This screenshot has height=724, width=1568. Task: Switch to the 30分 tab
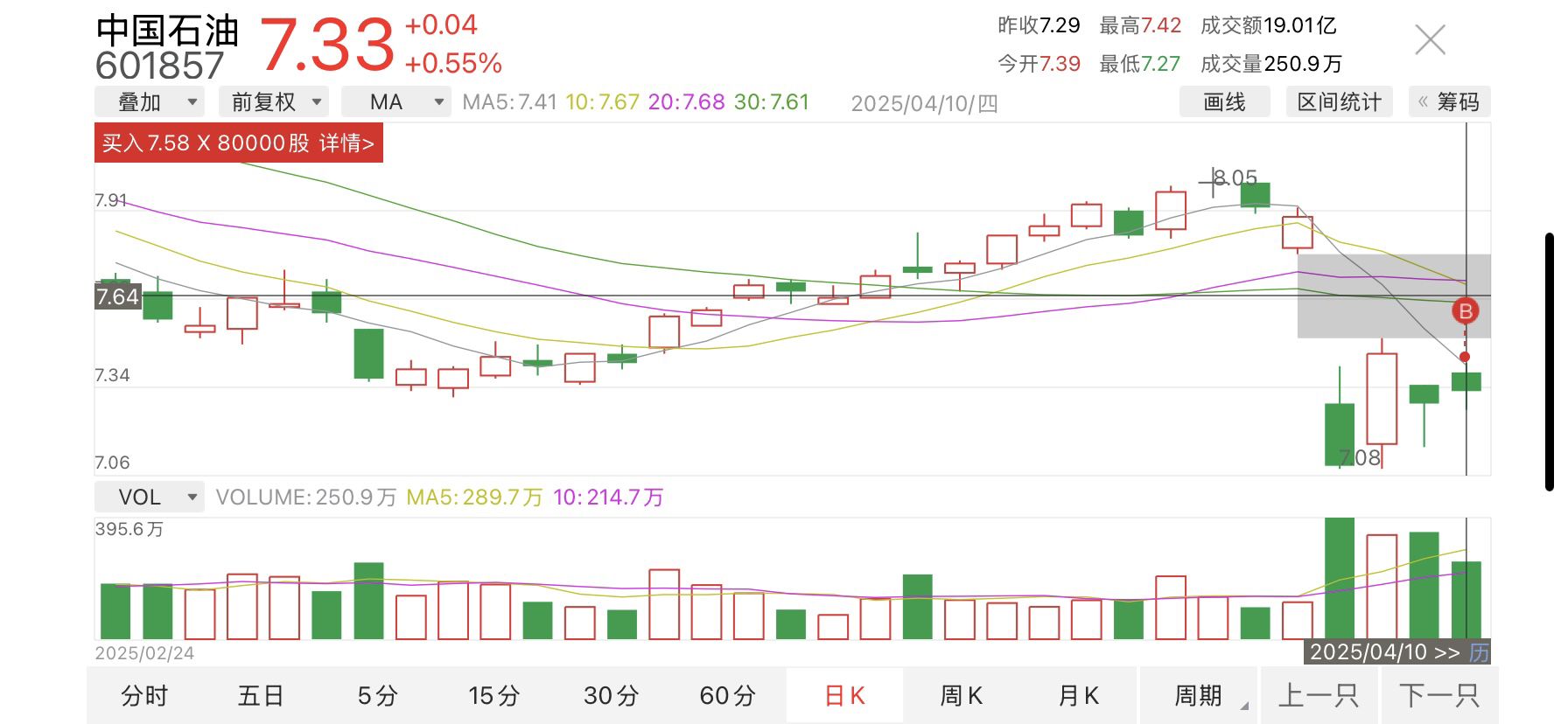(611, 696)
